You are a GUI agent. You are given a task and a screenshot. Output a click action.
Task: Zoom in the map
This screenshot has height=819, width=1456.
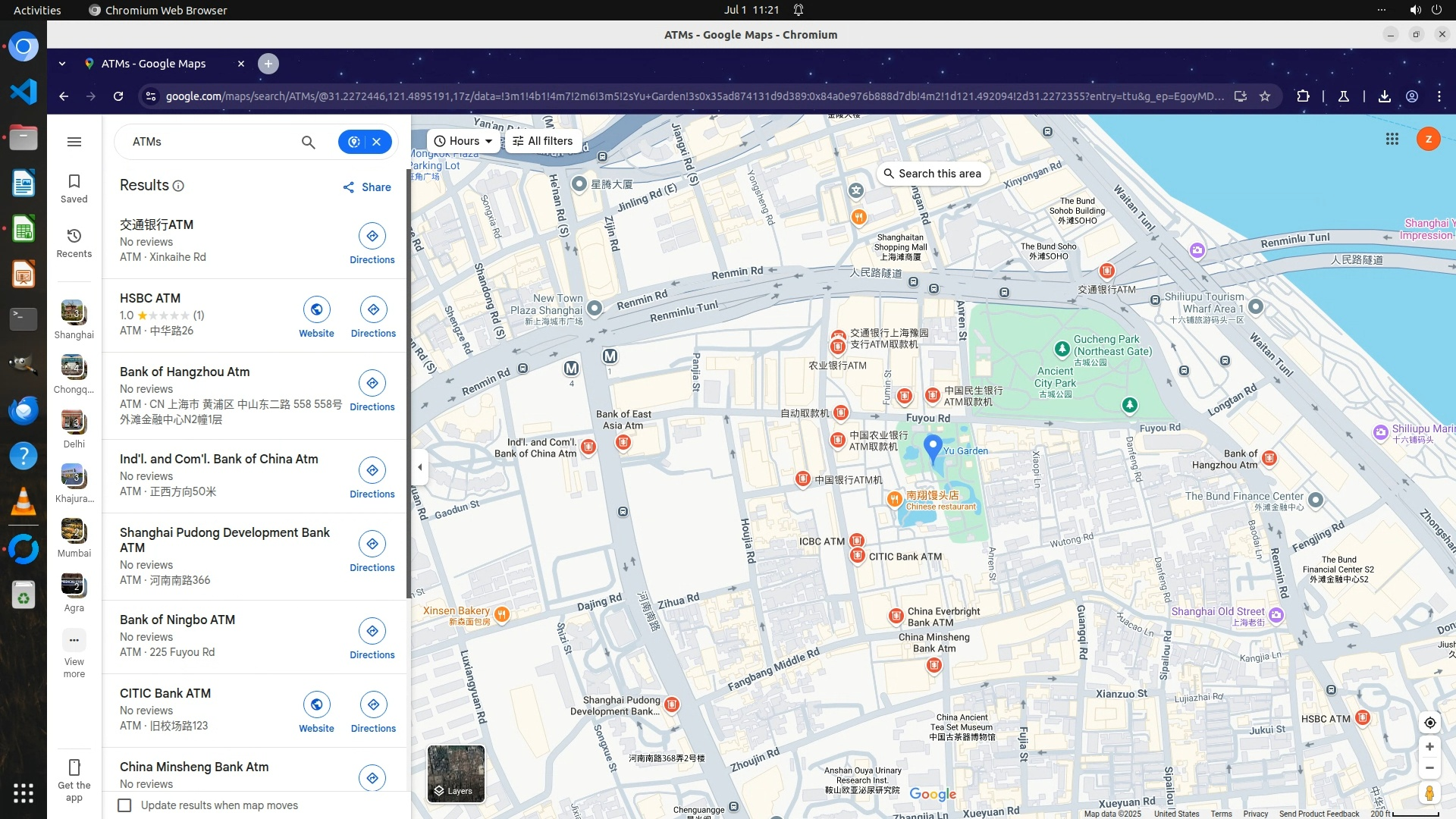tap(1429, 747)
